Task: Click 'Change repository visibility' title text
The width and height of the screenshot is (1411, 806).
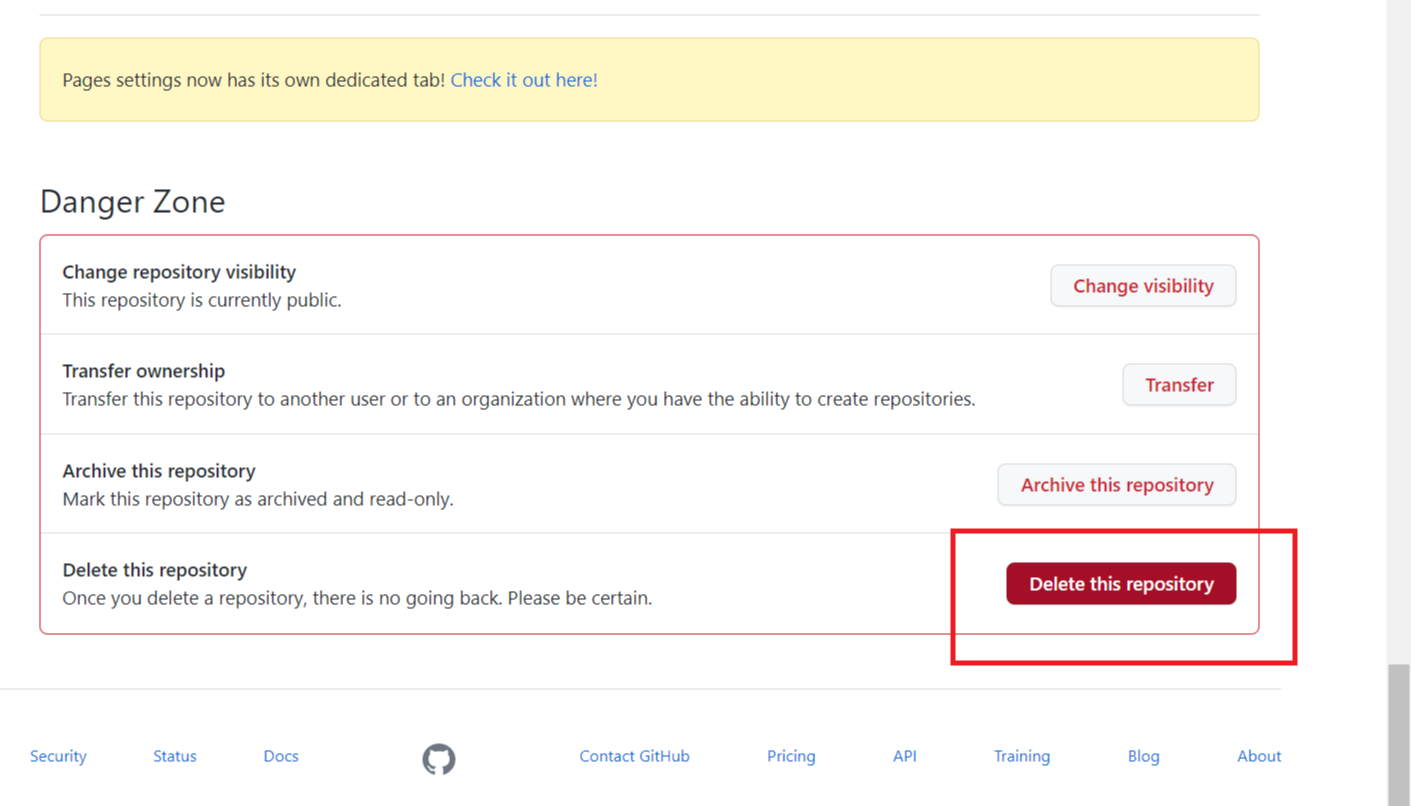Action: point(179,272)
